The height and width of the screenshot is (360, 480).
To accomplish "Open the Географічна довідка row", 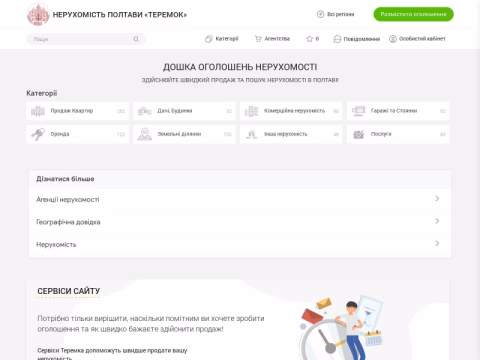I will tap(240, 222).
